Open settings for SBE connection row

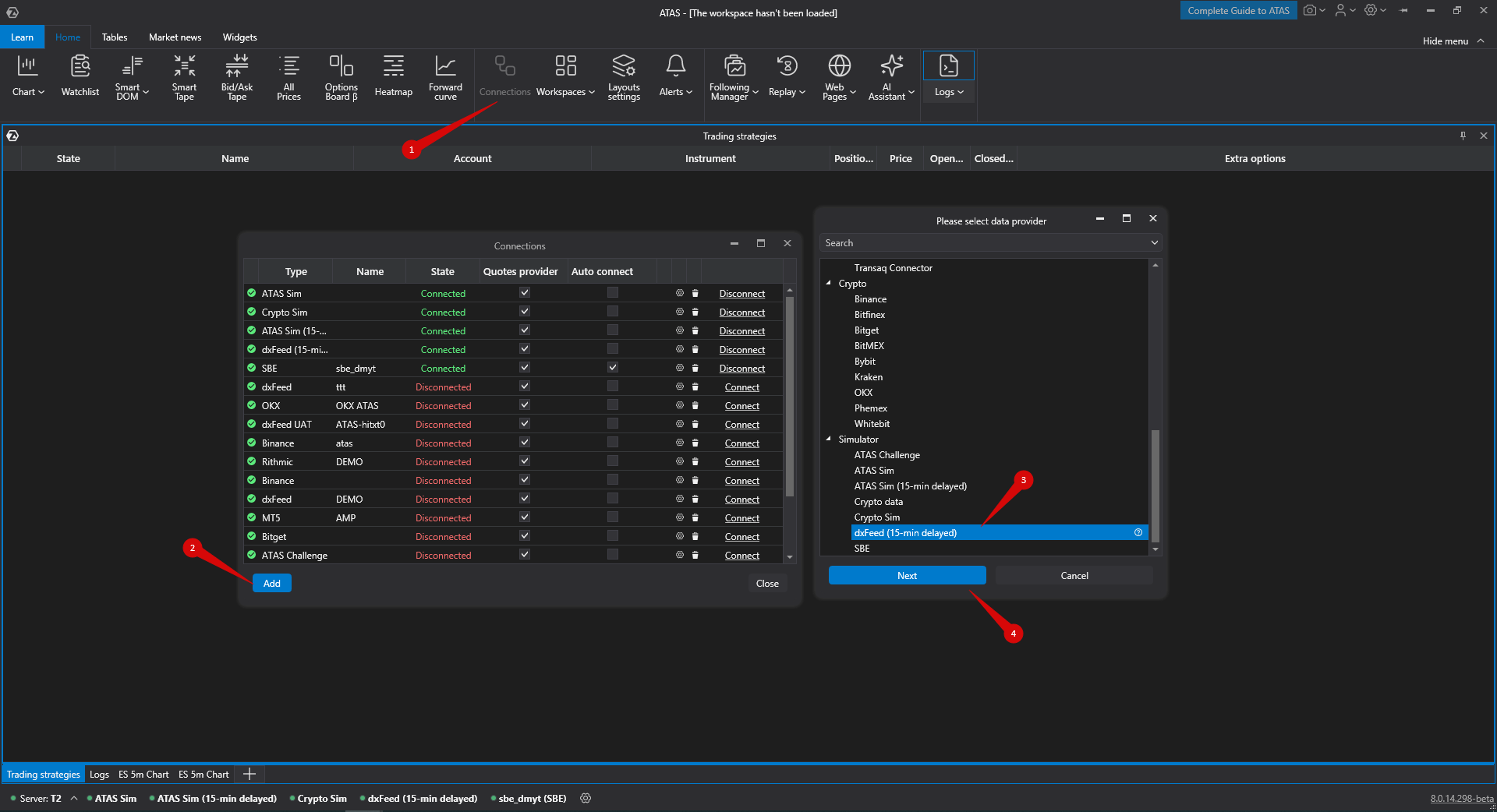coord(680,368)
